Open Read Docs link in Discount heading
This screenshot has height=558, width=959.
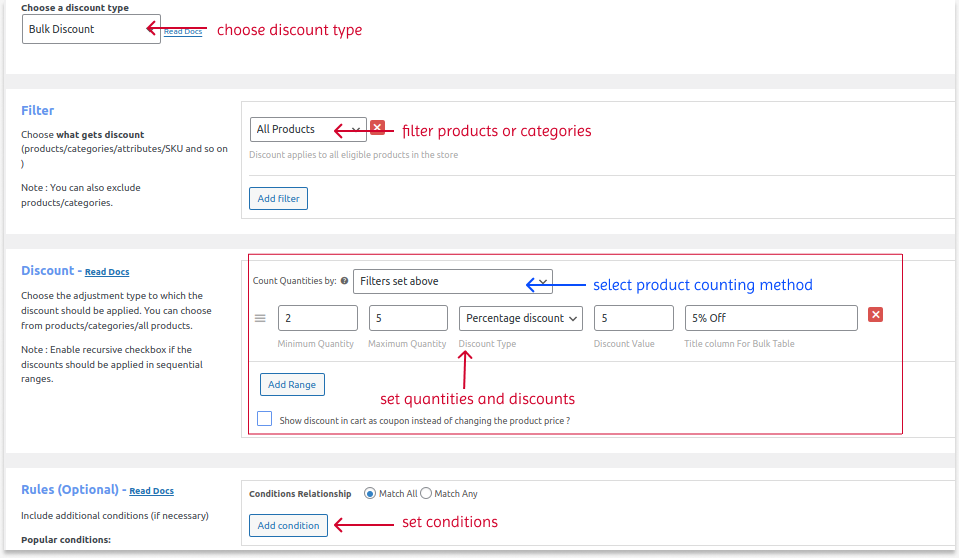pyautogui.click(x=107, y=272)
